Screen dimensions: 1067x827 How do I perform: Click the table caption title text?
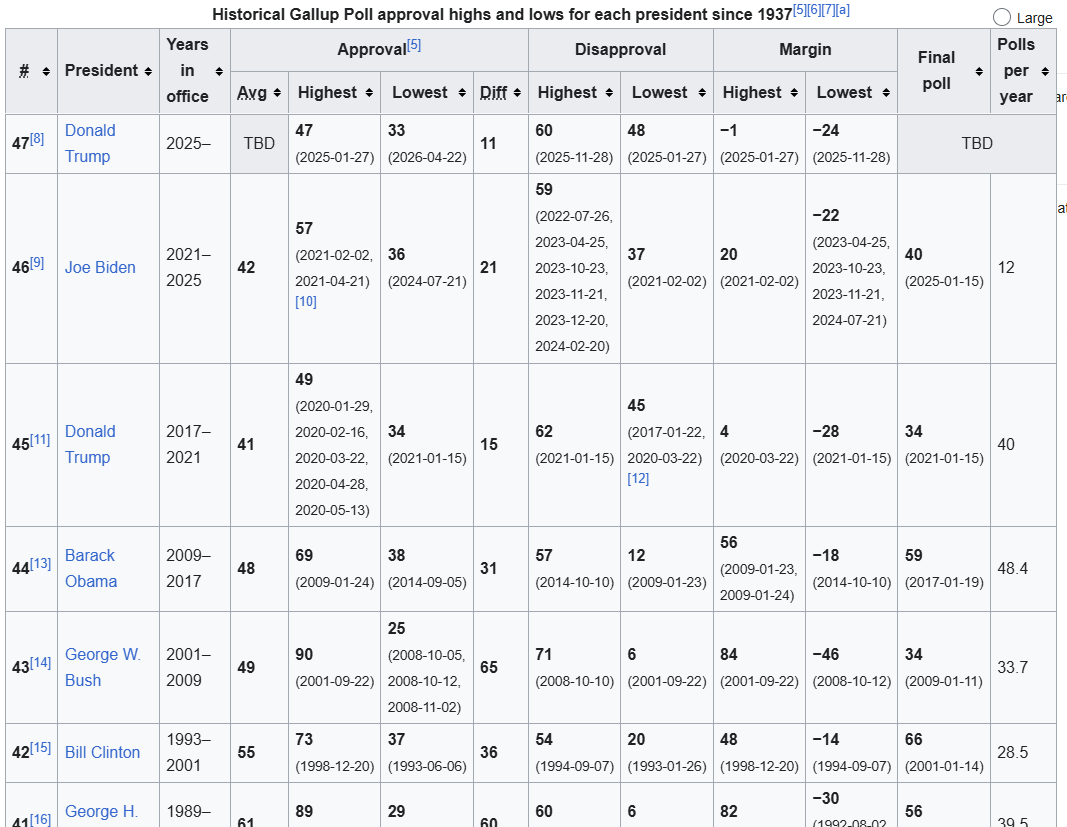[x=502, y=14]
